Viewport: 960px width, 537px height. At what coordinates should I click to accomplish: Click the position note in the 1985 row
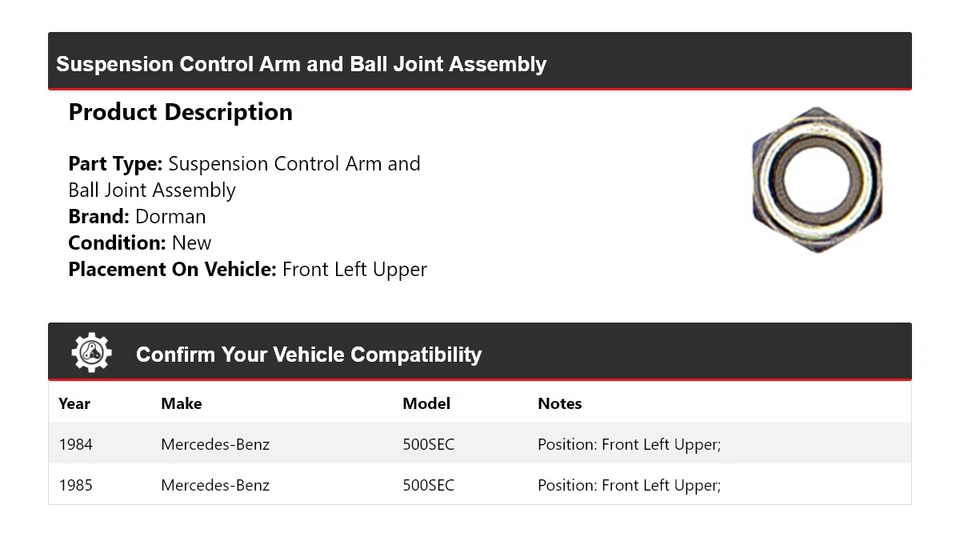(x=629, y=485)
